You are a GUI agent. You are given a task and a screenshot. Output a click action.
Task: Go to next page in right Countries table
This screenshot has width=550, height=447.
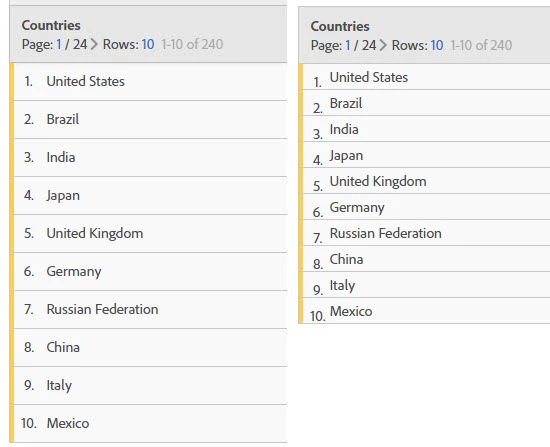pos(383,45)
